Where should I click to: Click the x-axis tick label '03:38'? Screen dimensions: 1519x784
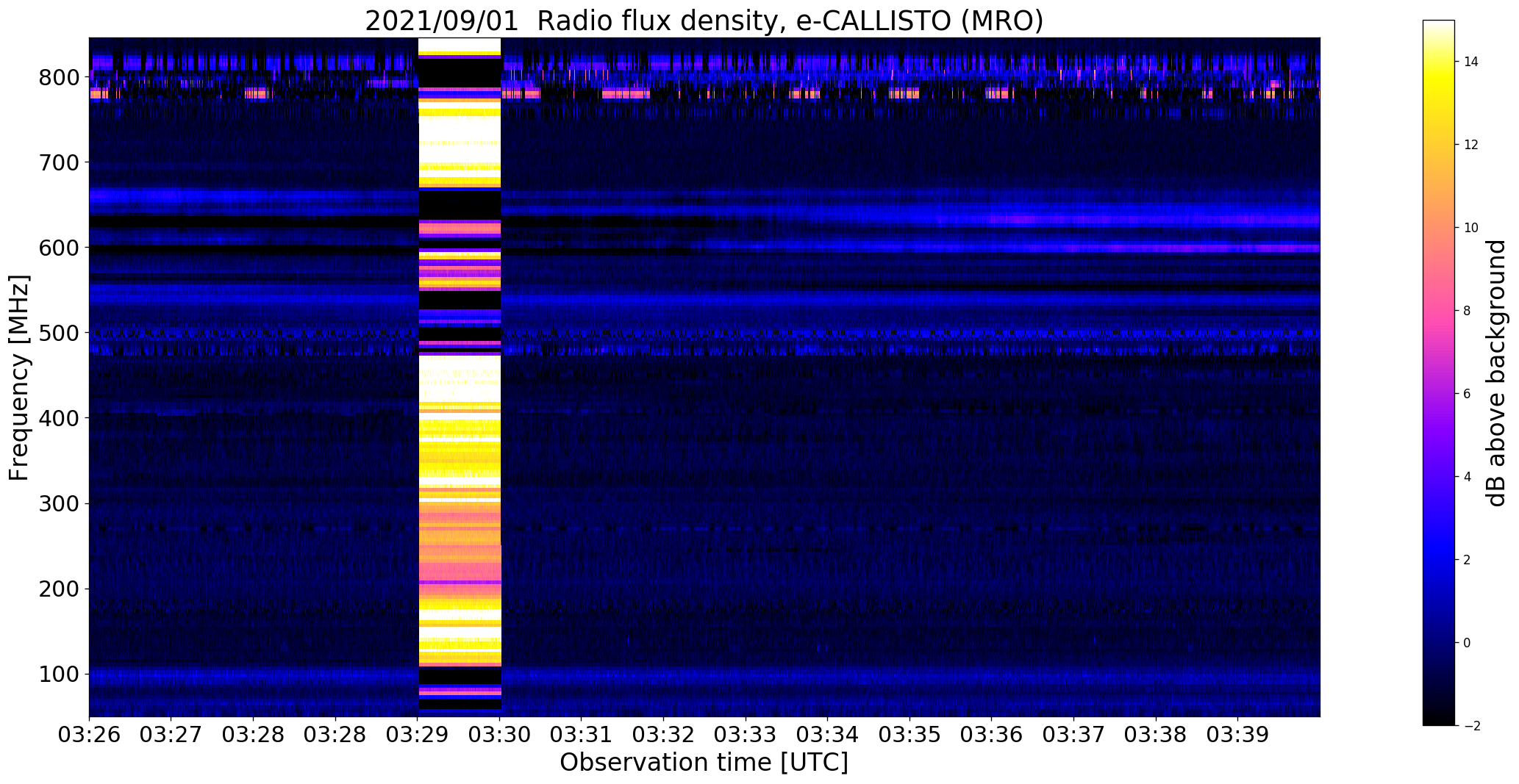(1156, 736)
